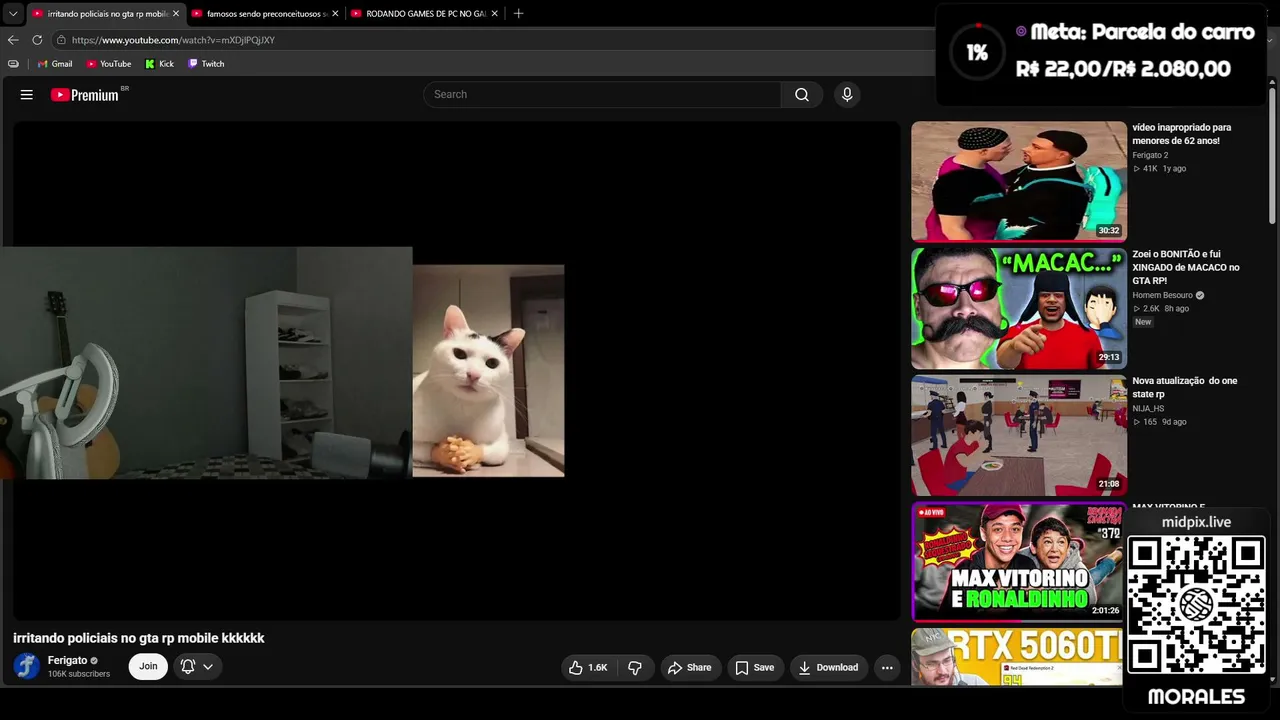View site information icon beside the URL

(61, 40)
